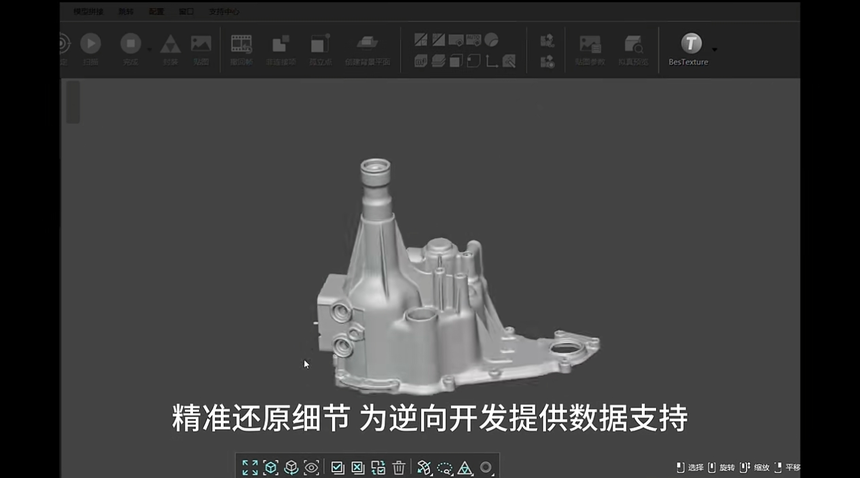The height and width of the screenshot is (478, 860).
Task: Click the deselect X box icon
Action: point(358,468)
